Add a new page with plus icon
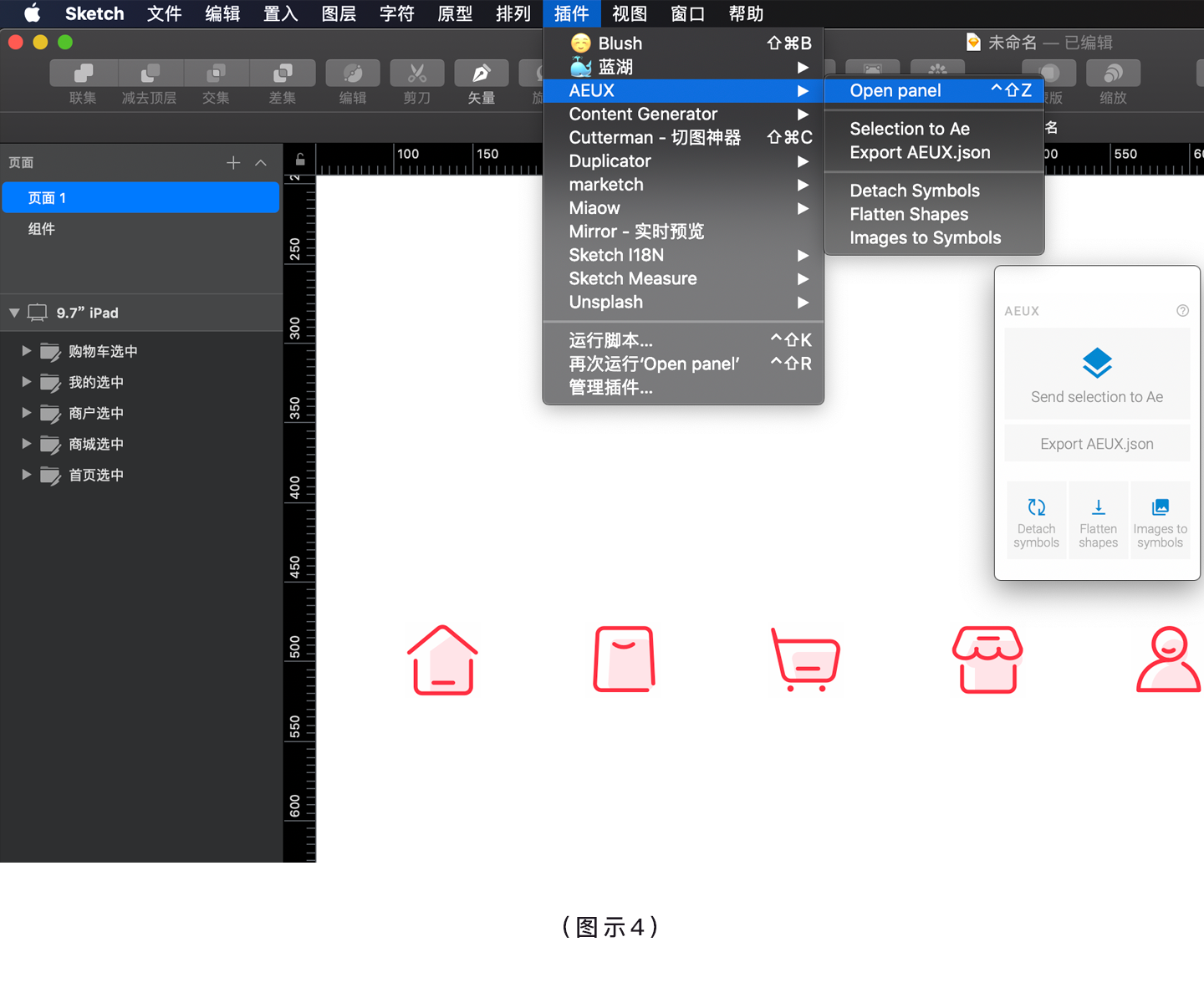 (x=233, y=162)
